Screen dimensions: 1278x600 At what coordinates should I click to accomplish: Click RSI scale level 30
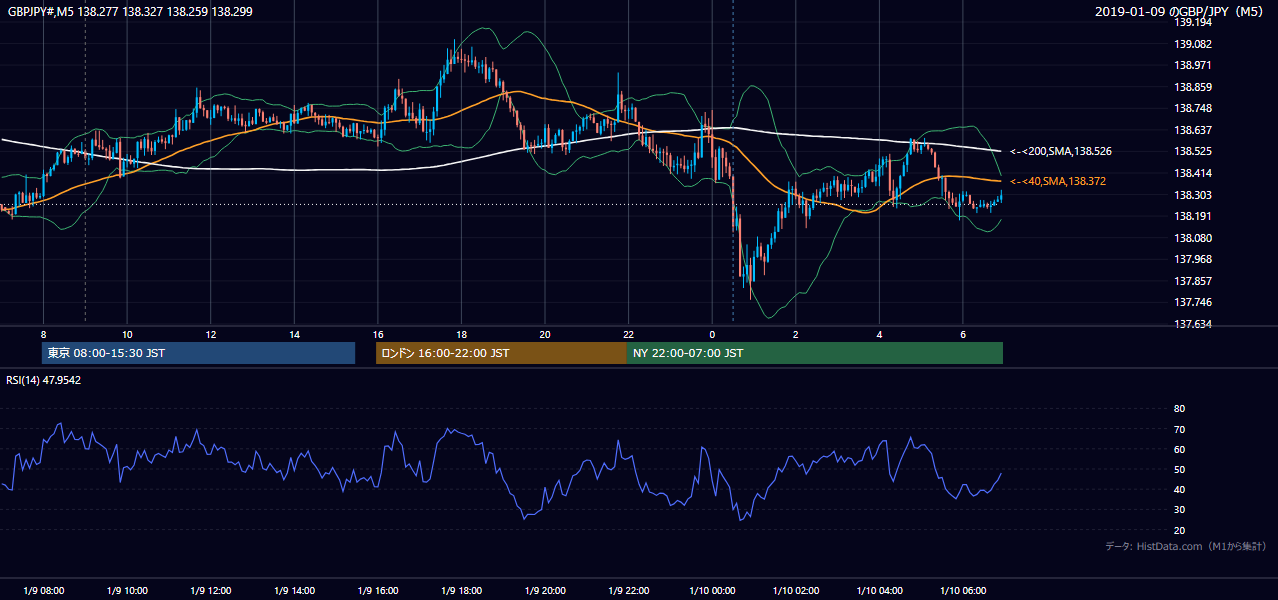pyautogui.click(x=1179, y=510)
